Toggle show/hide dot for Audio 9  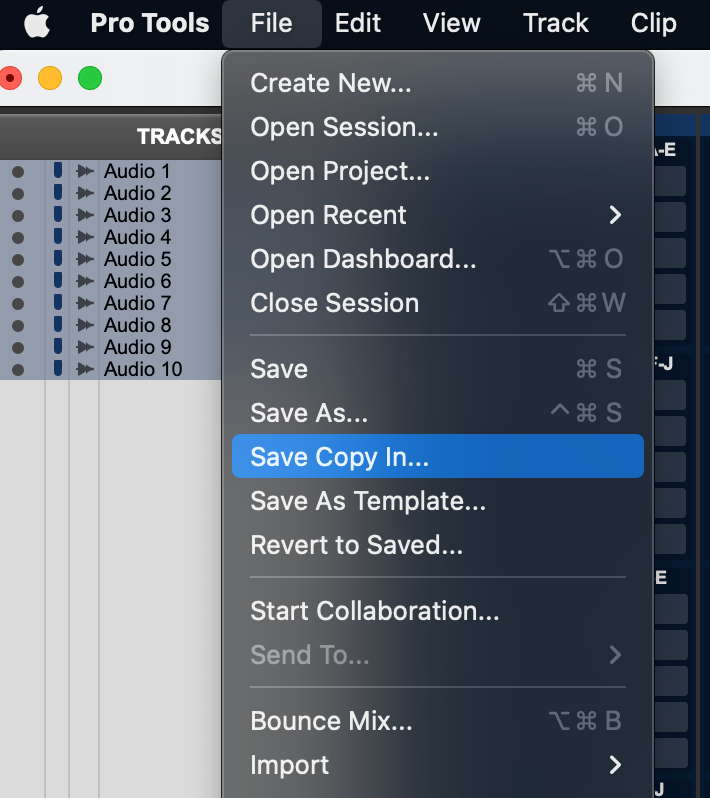(x=18, y=348)
